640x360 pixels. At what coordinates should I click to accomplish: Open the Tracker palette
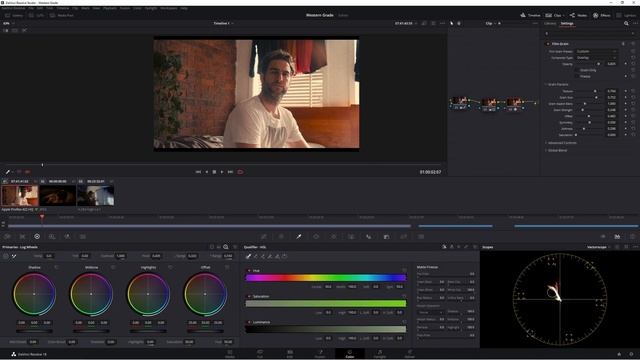333,236
